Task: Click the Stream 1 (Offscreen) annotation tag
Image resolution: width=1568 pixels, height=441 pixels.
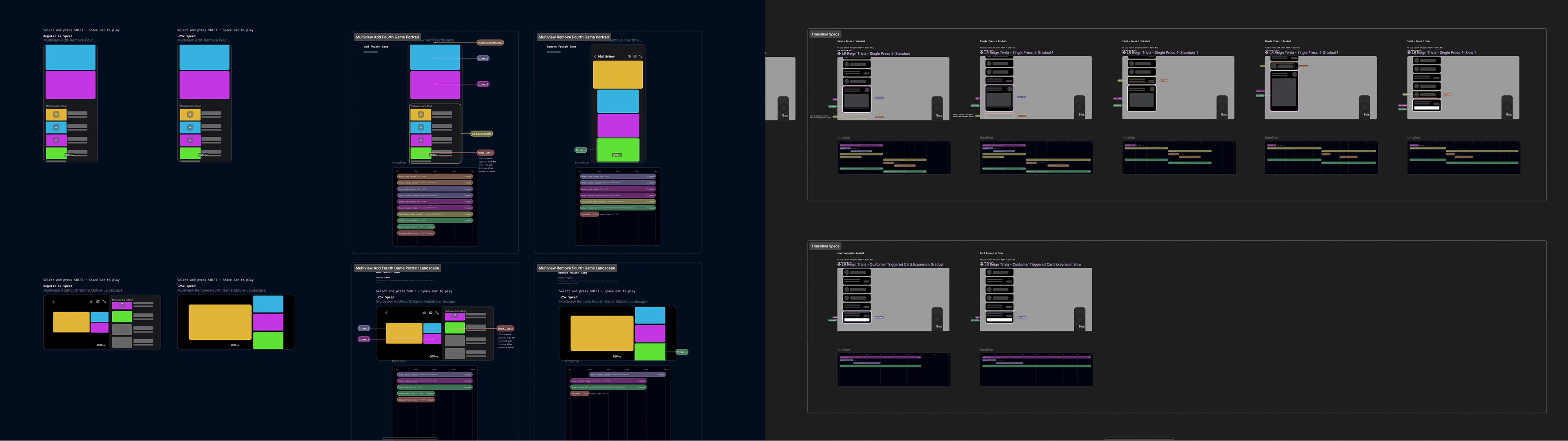Action: [490, 42]
